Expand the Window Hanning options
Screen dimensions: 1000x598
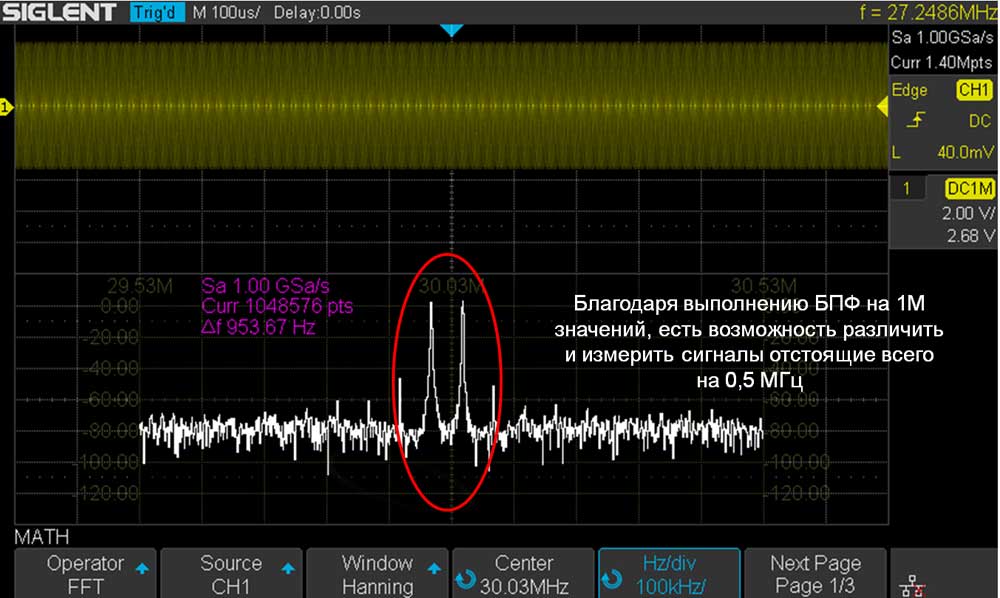click(x=377, y=574)
